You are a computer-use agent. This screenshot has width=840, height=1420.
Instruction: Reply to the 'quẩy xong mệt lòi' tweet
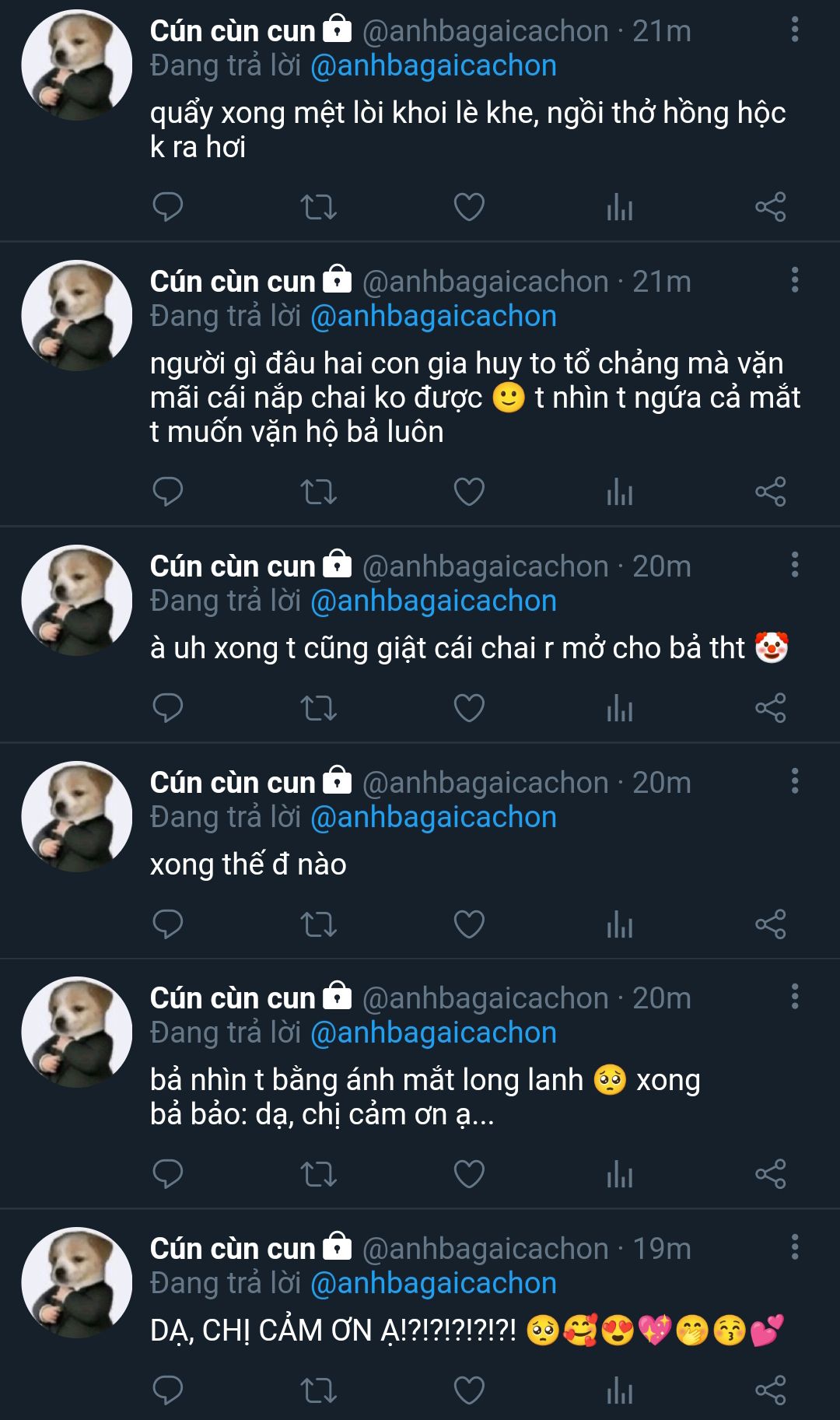[x=167, y=207]
